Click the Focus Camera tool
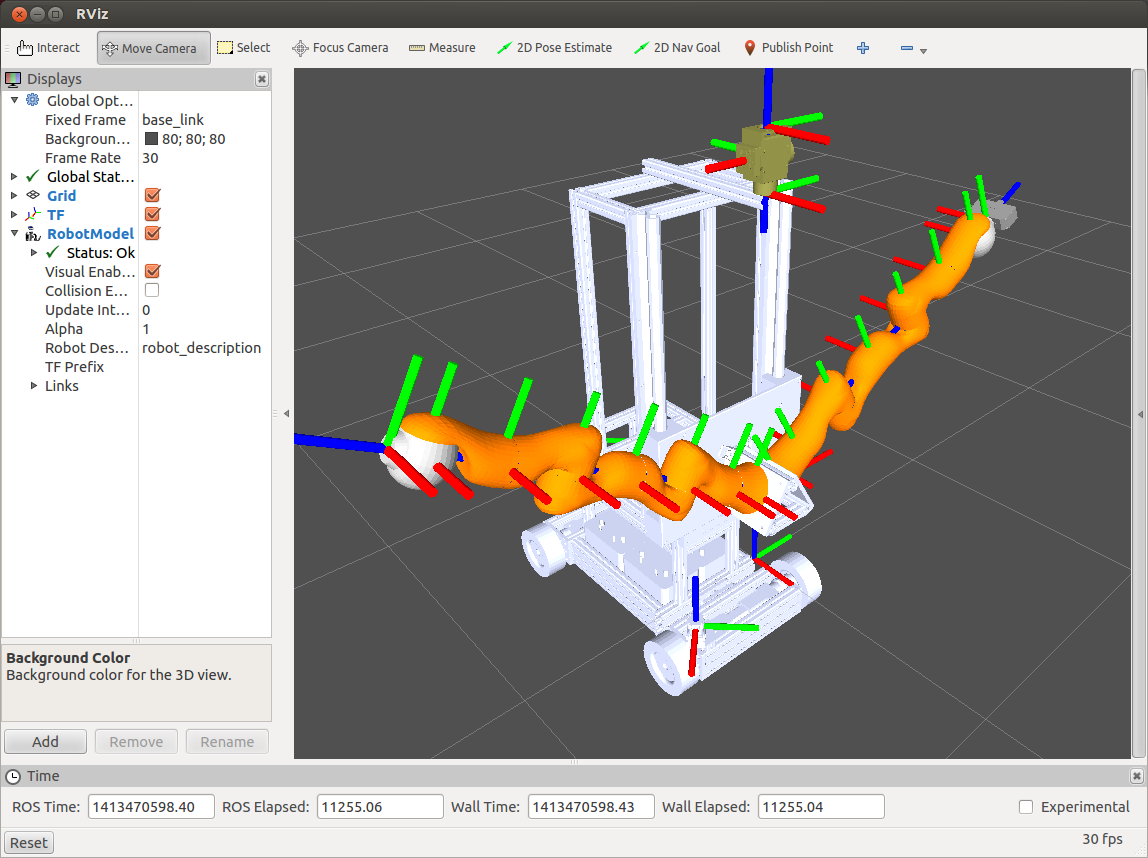This screenshot has height=858, width=1148. [340, 48]
